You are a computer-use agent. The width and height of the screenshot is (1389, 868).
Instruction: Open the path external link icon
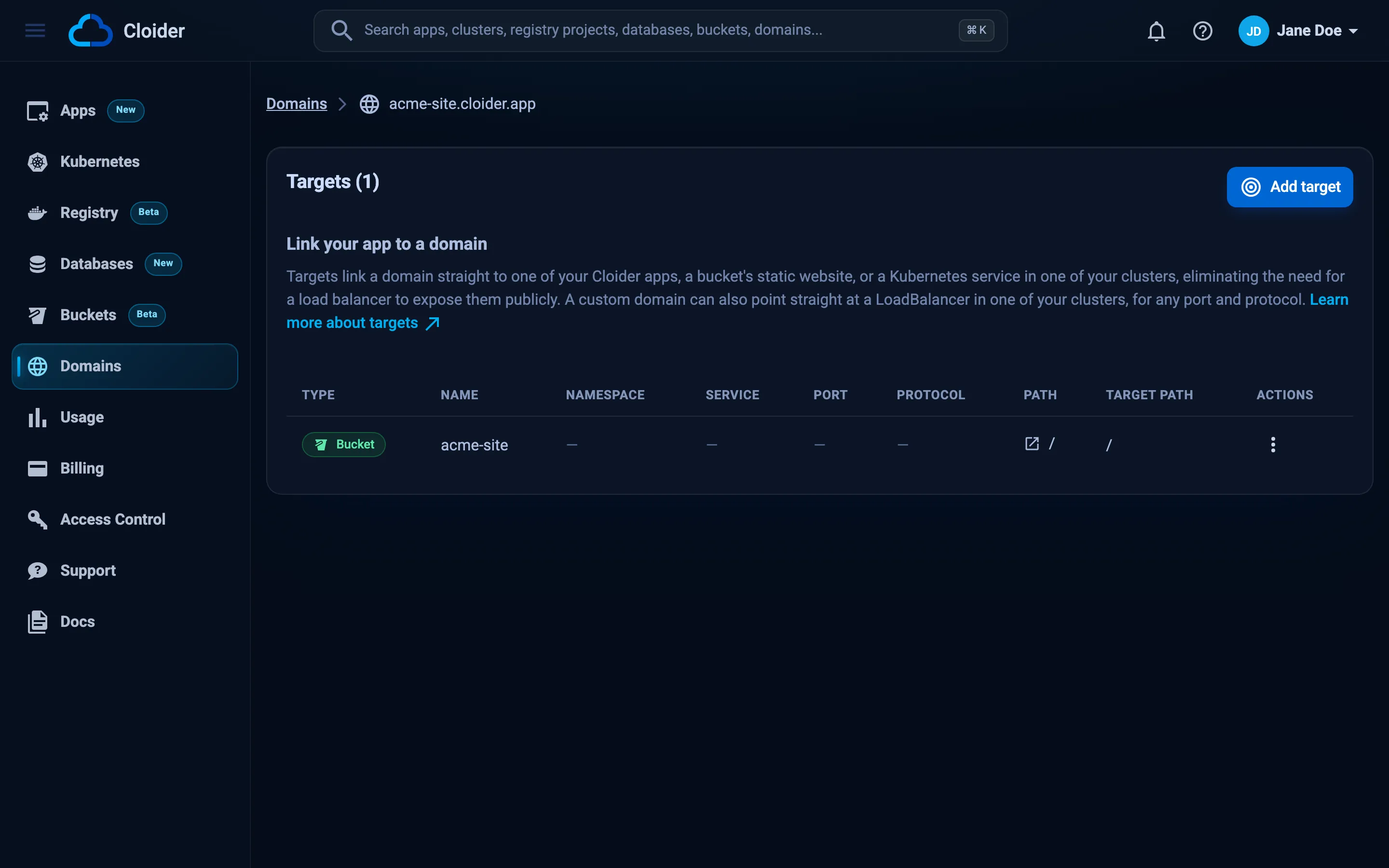coord(1032,444)
